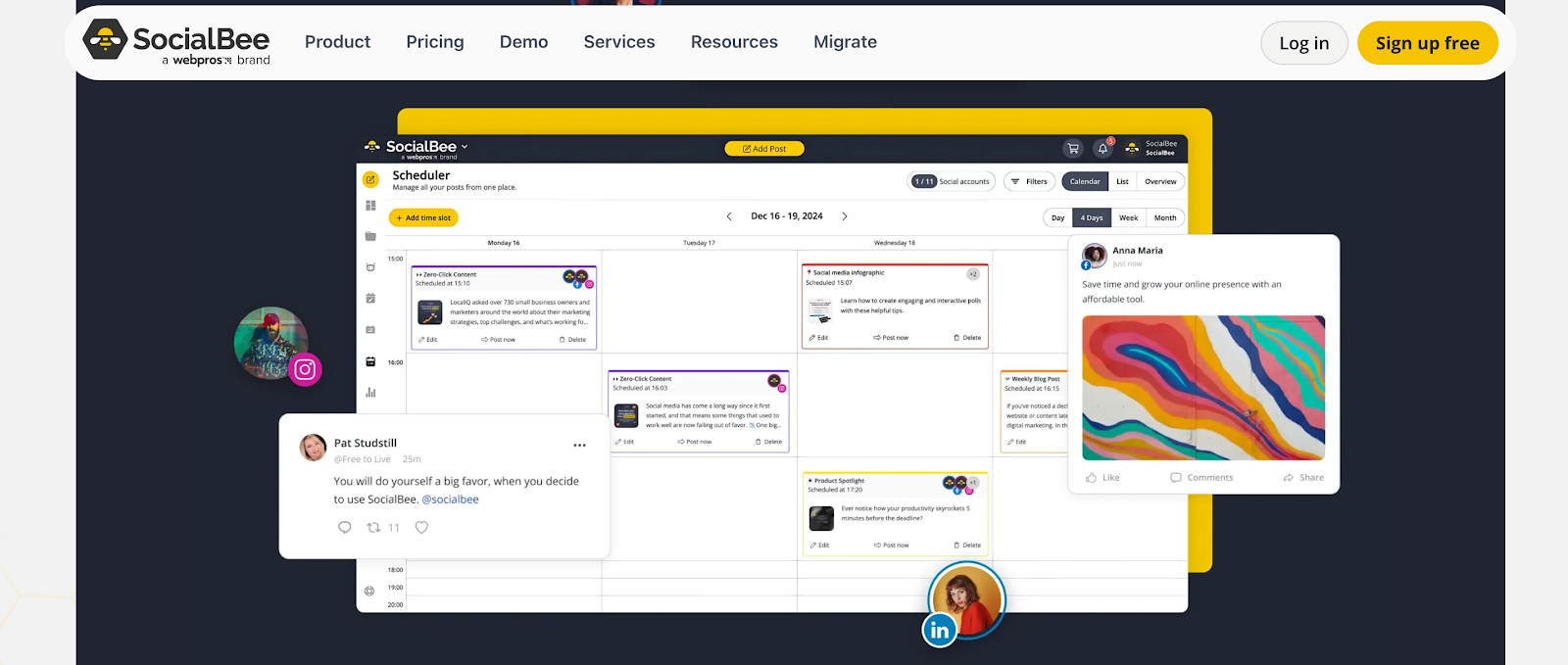Switch to the List view tab

[1122, 181]
